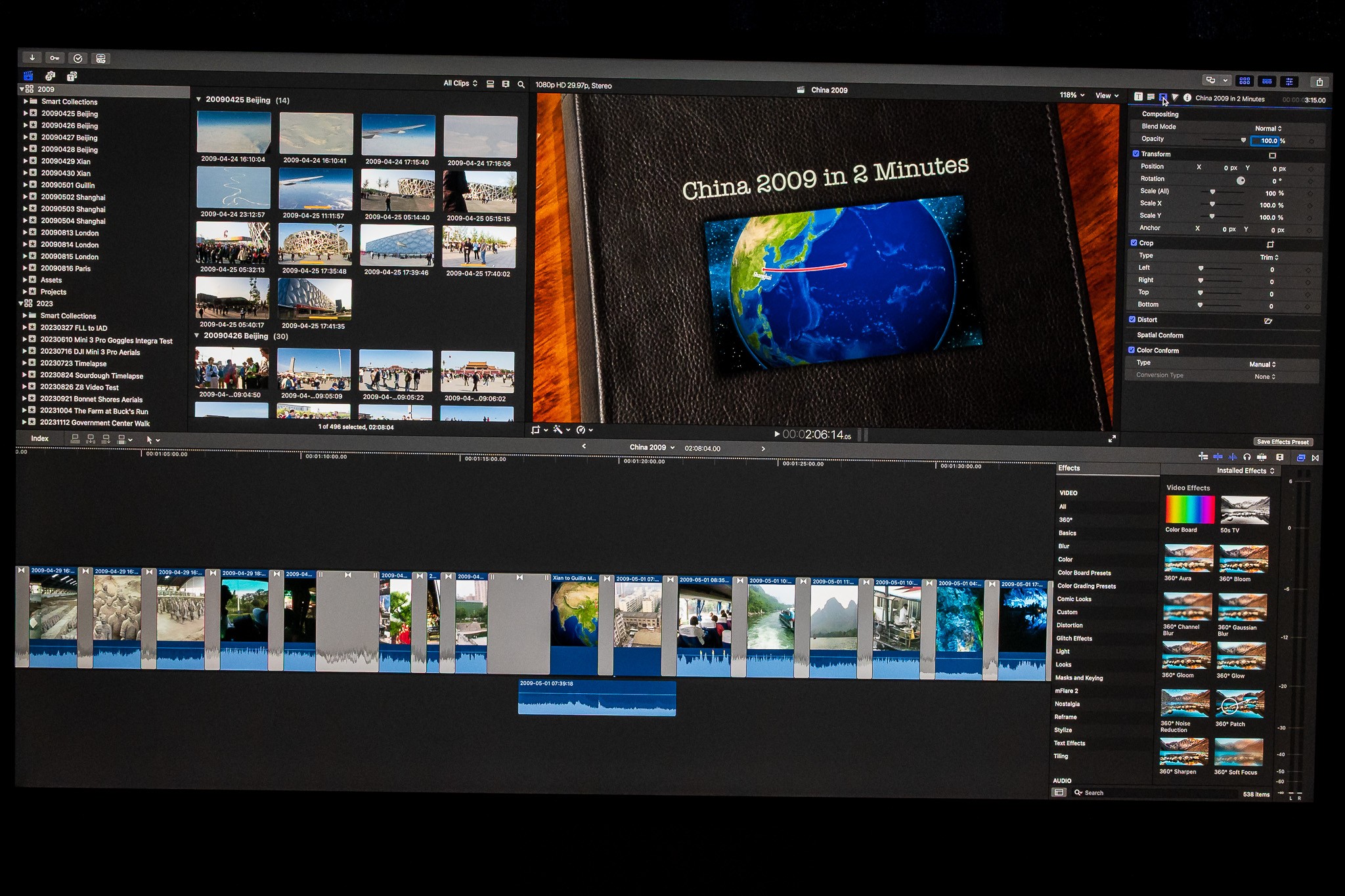
Task: Open the info inspector icon
Action: [1187, 98]
